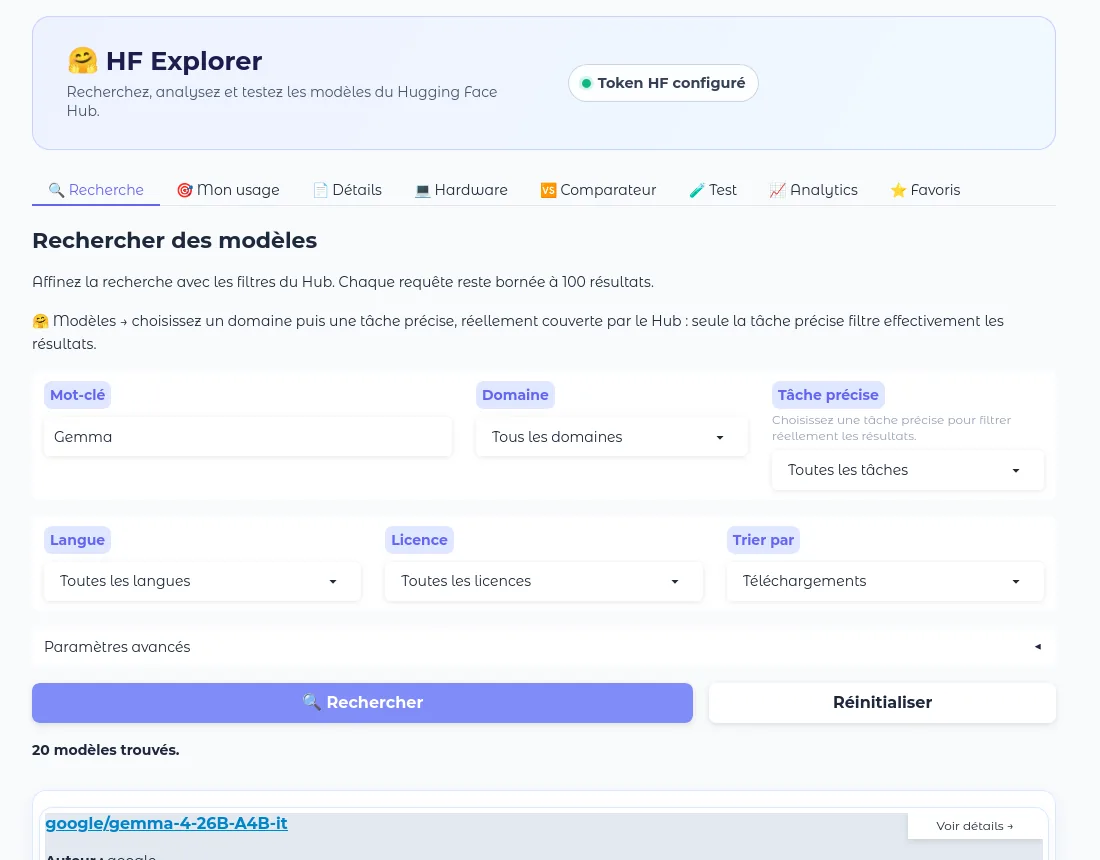1100x860 pixels.
Task: Open the Test tab
Action: coord(713,190)
